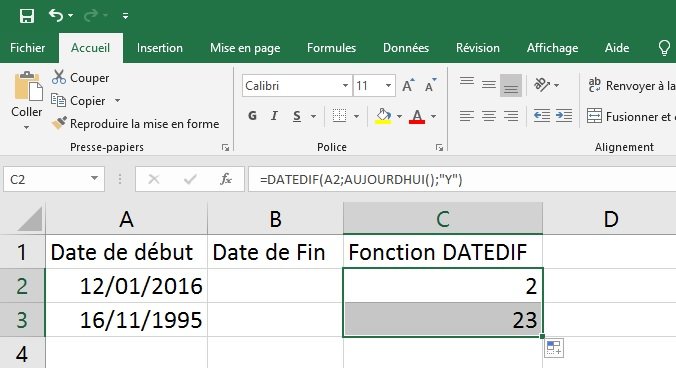Switch to the Formules tab
This screenshot has height=368, width=676.
[x=332, y=48]
